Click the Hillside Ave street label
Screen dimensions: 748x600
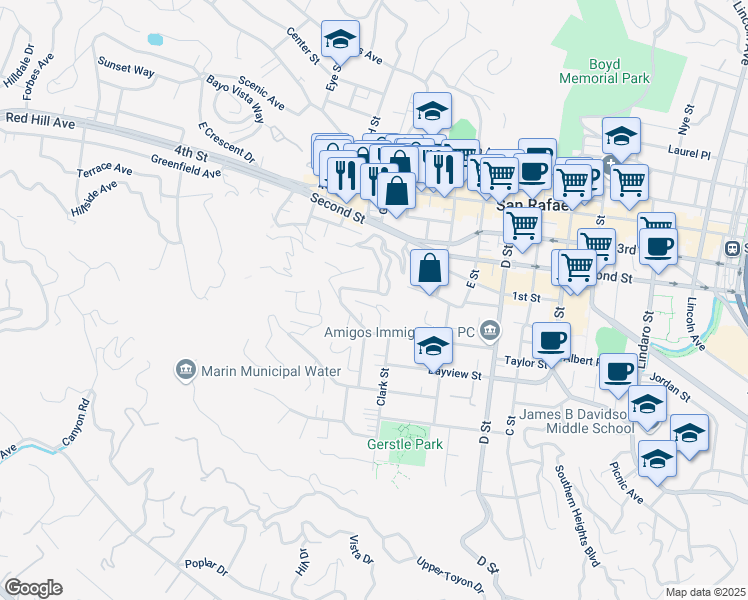click(x=94, y=199)
